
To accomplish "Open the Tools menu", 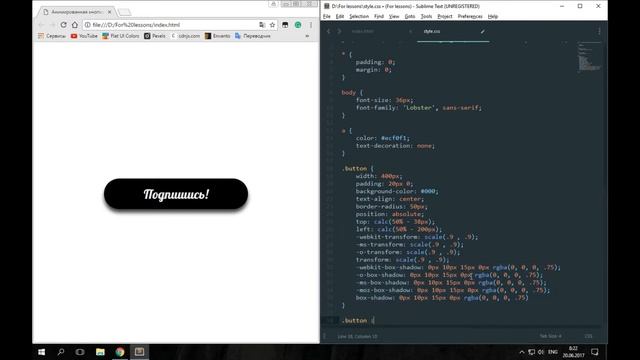I will tap(426, 16).
